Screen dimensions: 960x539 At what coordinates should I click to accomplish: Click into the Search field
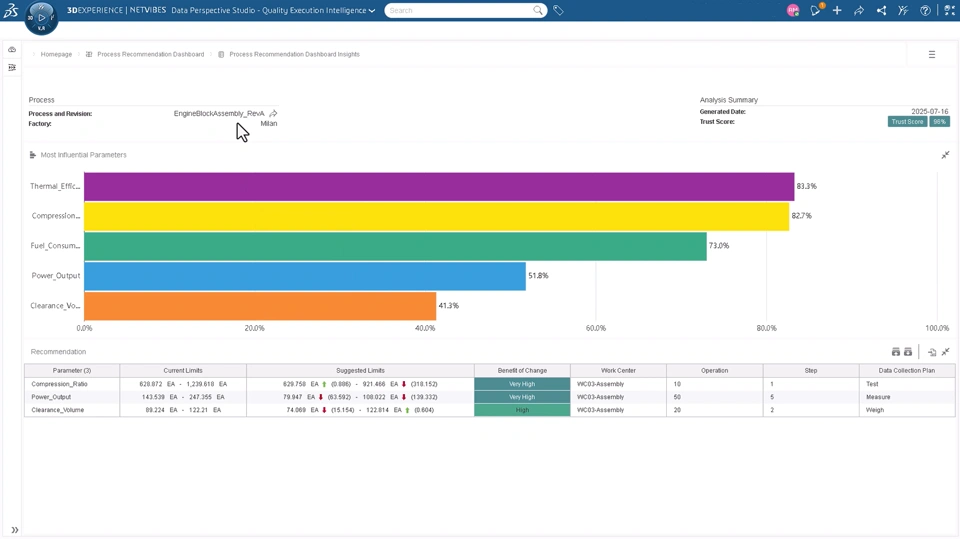pyautogui.click(x=460, y=10)
